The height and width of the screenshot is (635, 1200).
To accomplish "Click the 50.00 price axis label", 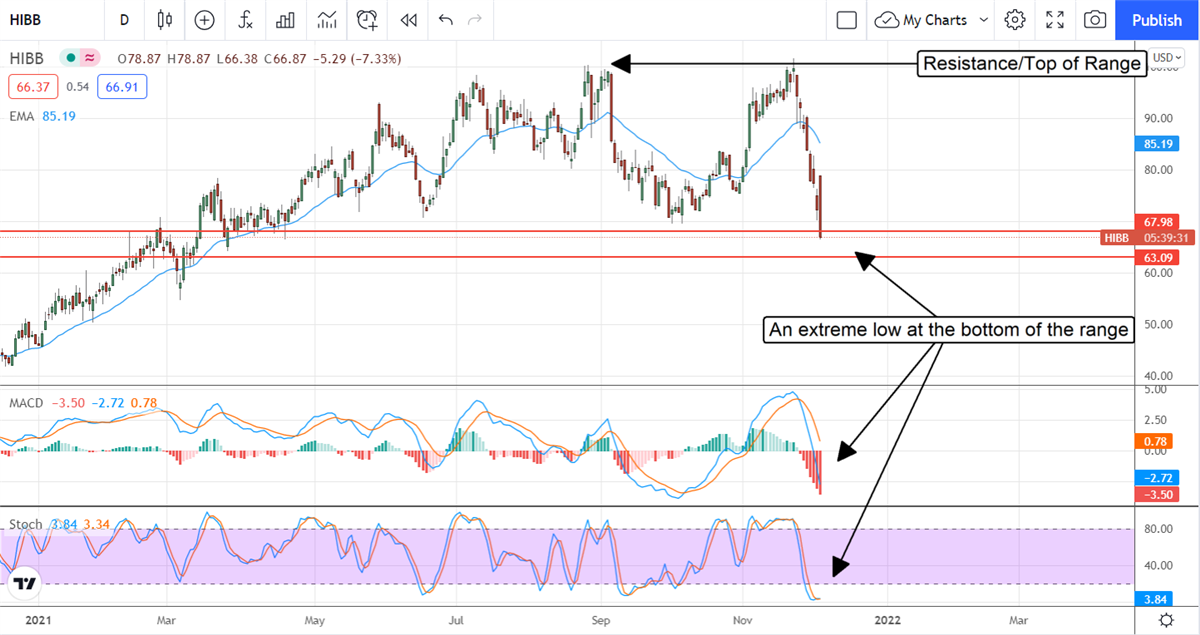I will [1160, 324].
